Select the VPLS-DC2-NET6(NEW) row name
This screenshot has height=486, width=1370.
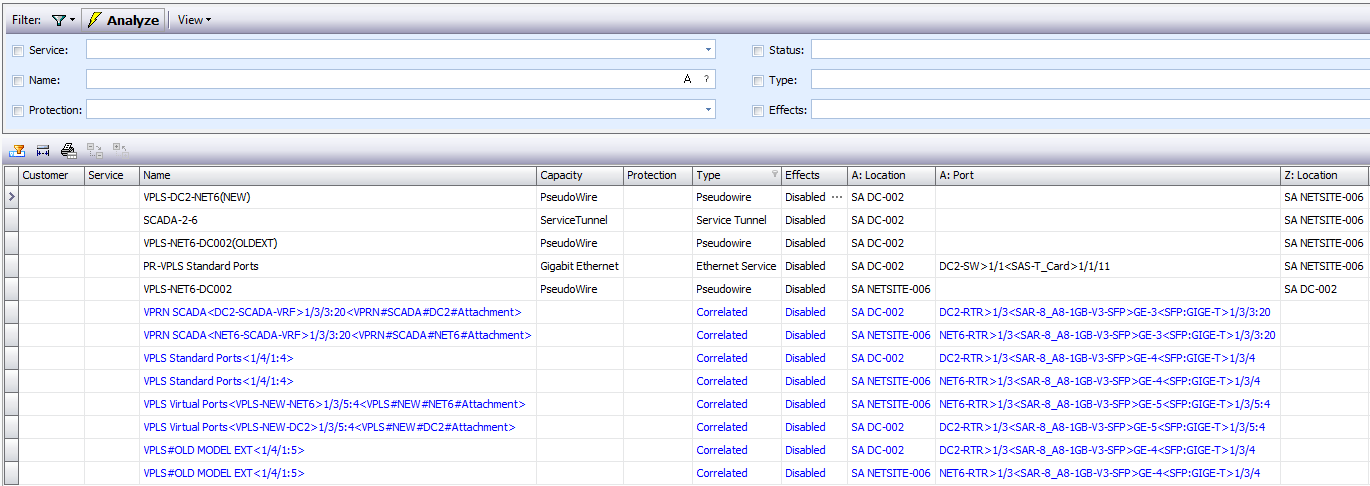click(x=197, y=197)
